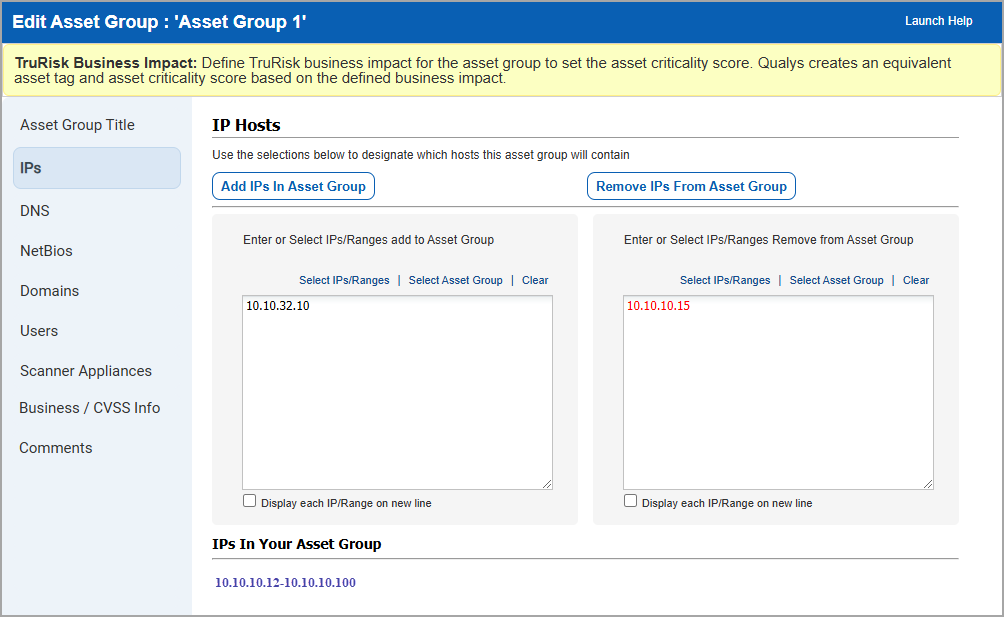Enable new-line display for IPs being removed
The image size is (1004, 617).
tap(630, 500)
